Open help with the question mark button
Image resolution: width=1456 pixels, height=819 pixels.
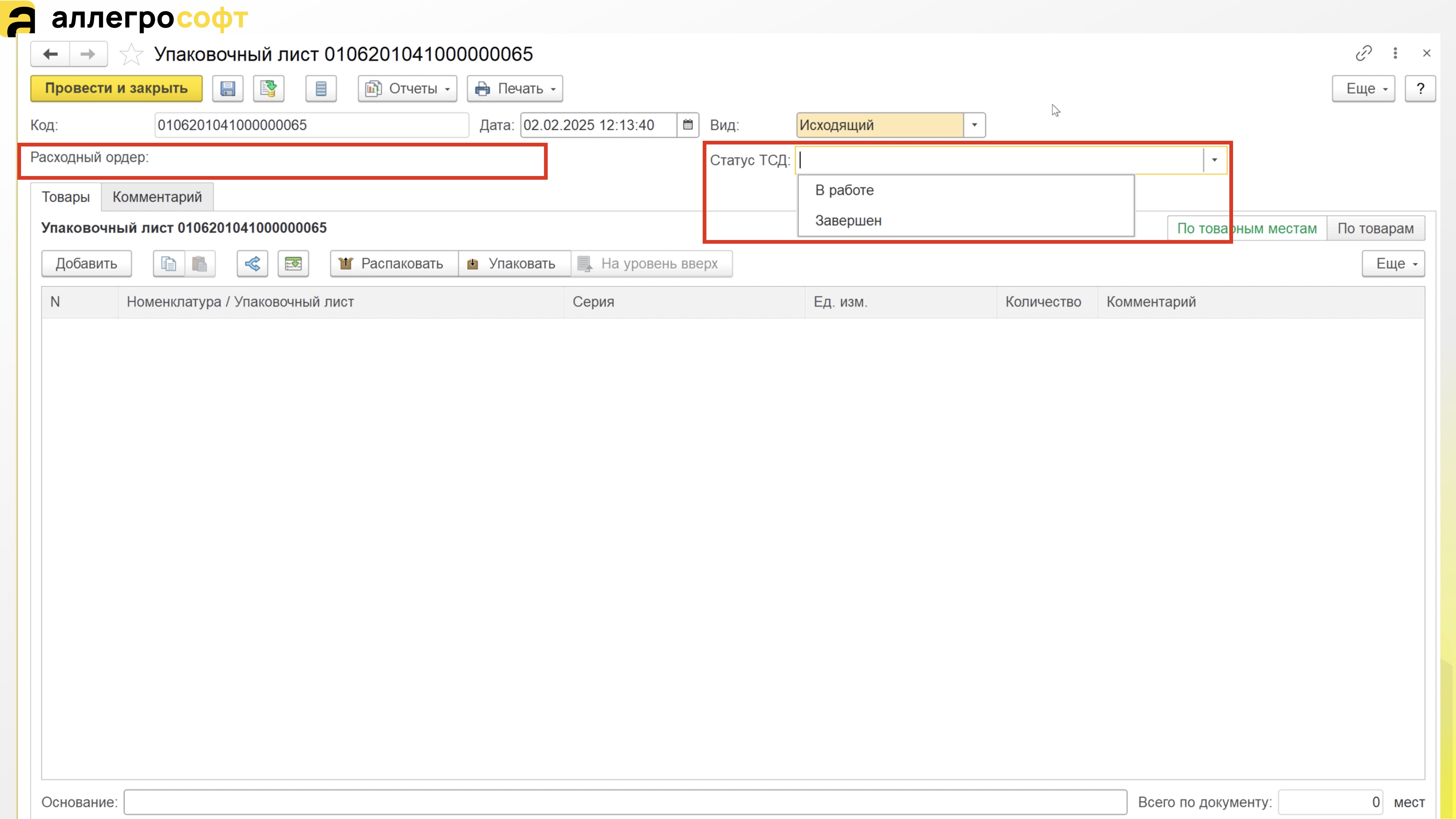1420,89
